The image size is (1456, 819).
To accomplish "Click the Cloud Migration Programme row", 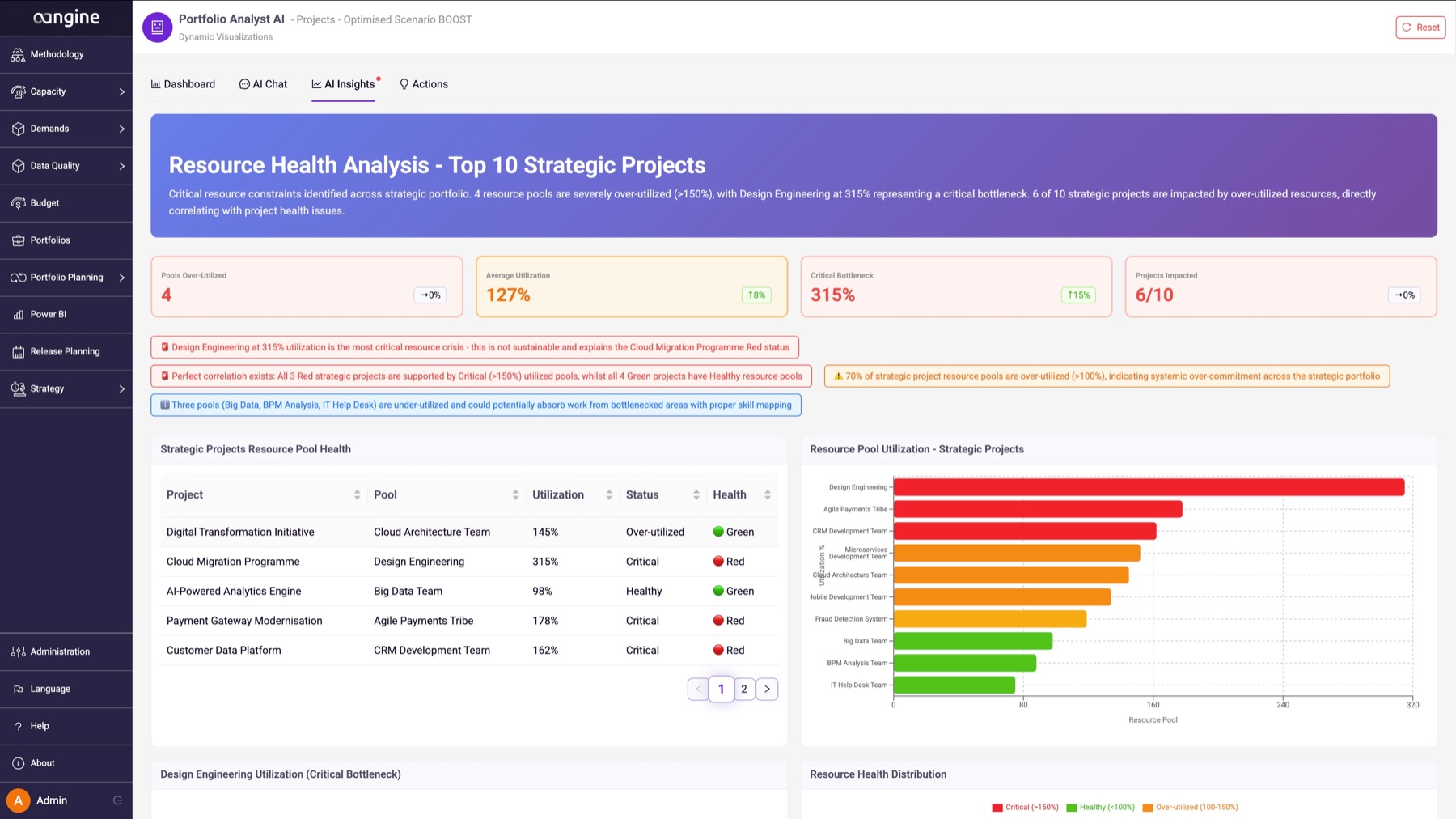I will pos(469,562).
